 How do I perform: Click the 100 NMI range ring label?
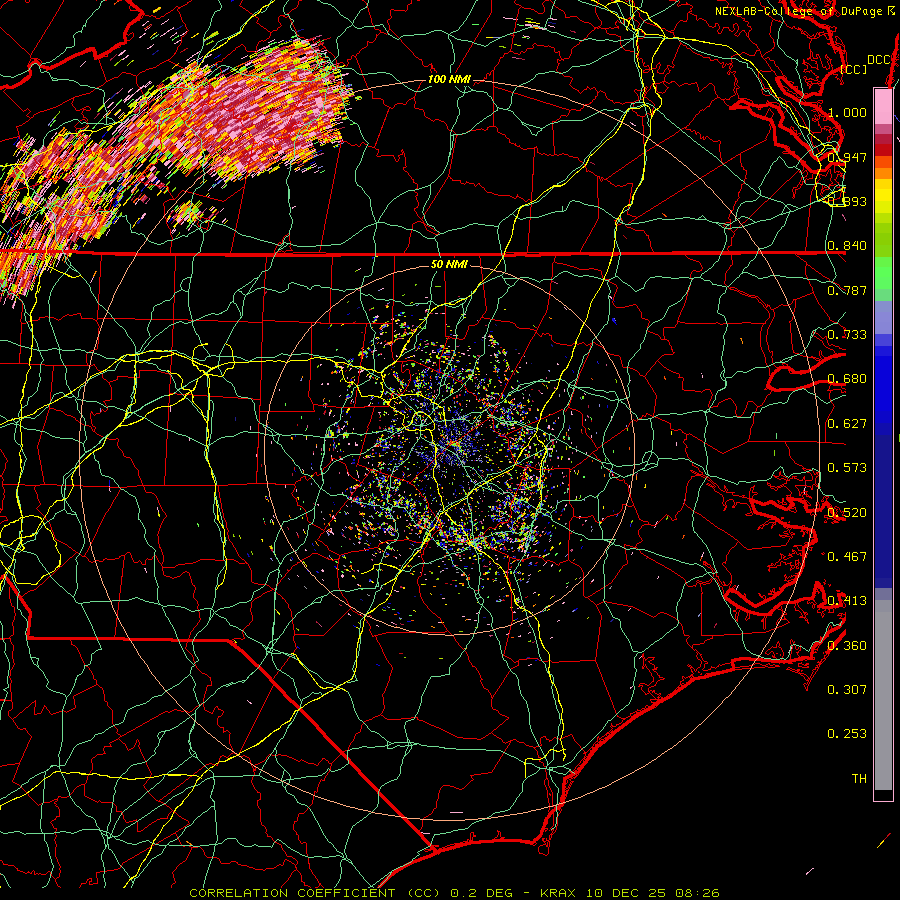coord(449,79)
